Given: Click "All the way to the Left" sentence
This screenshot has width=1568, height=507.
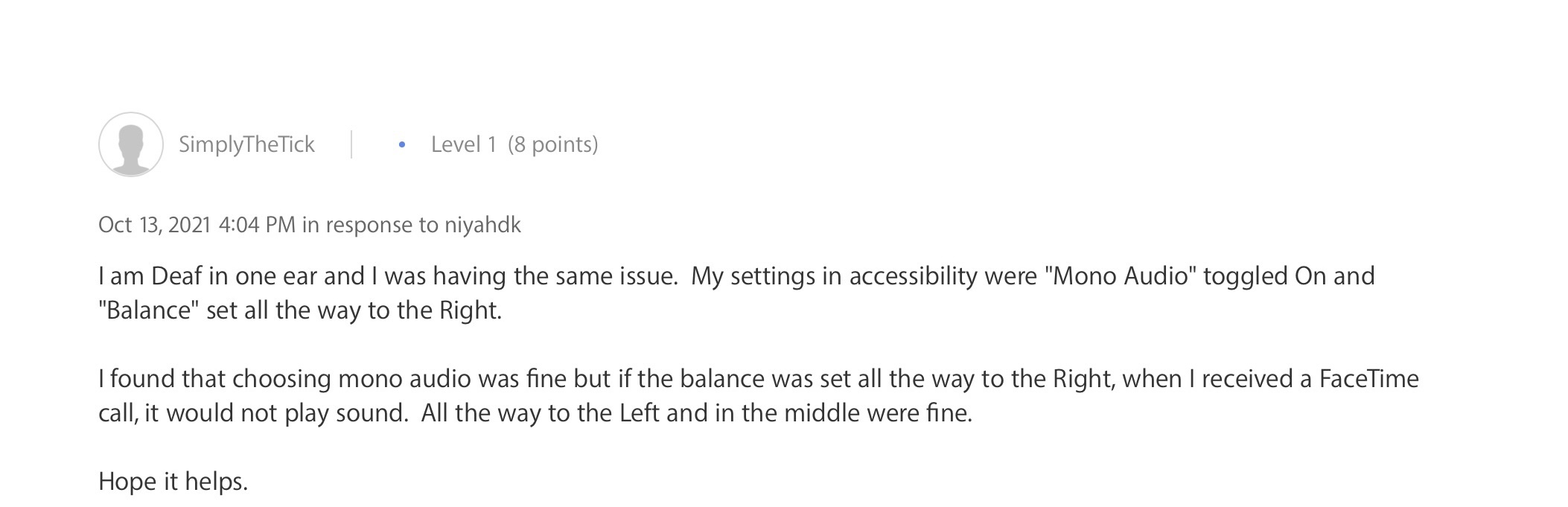Looking at the screenshot, I should tap(697, 413).
